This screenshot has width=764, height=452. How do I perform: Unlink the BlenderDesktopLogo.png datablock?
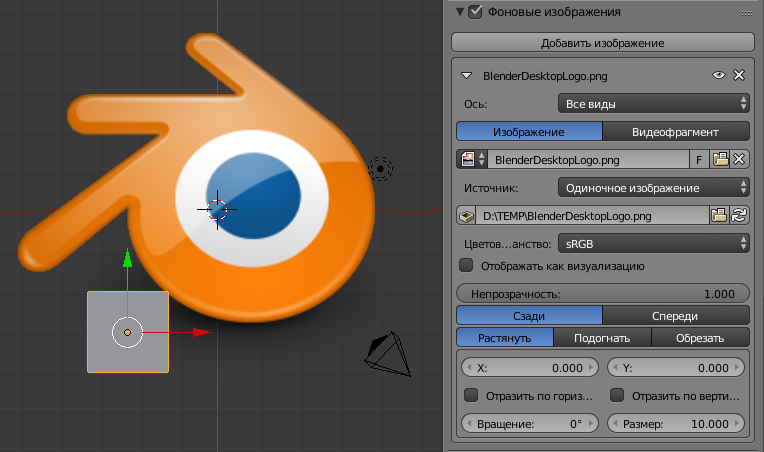(739, 159)
